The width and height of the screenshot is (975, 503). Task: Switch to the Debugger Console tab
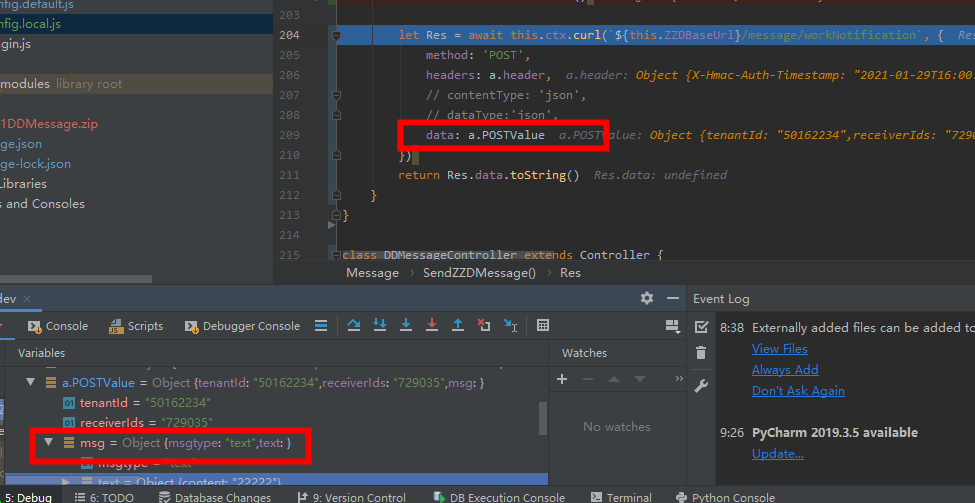click(242, 326)
